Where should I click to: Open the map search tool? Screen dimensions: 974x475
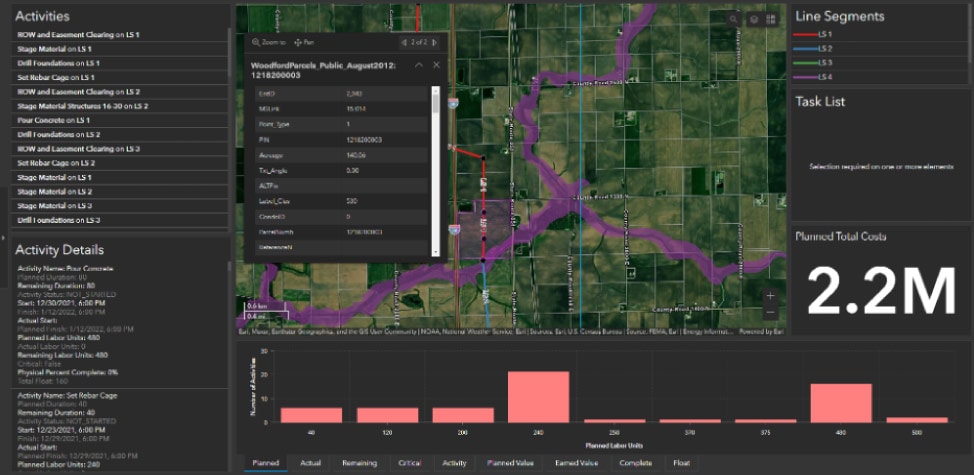[734, 19]
